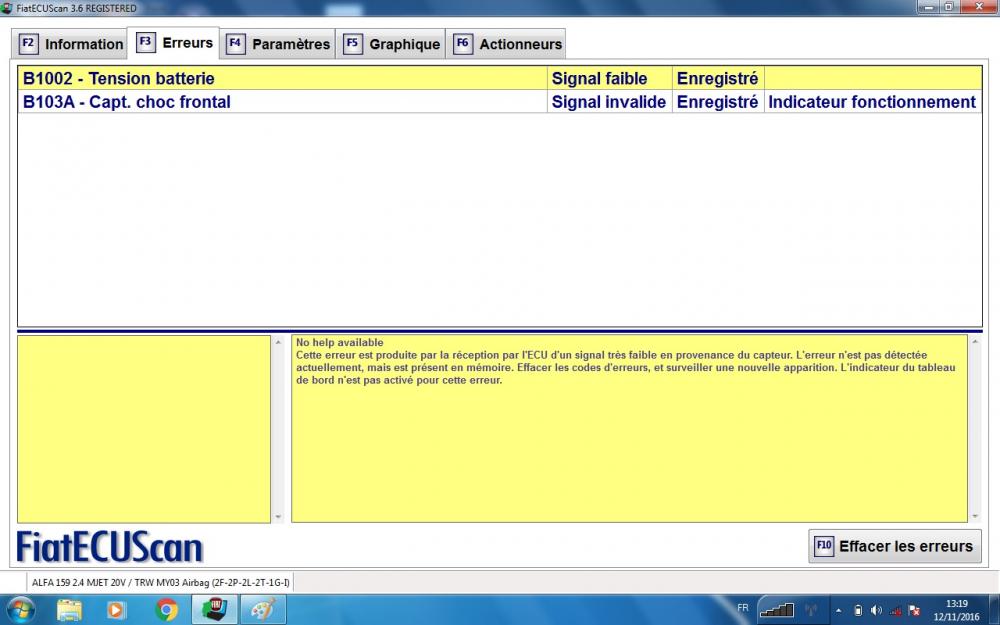
Task: Click the help panel scroll-up arrow
Action: point(974,342)
